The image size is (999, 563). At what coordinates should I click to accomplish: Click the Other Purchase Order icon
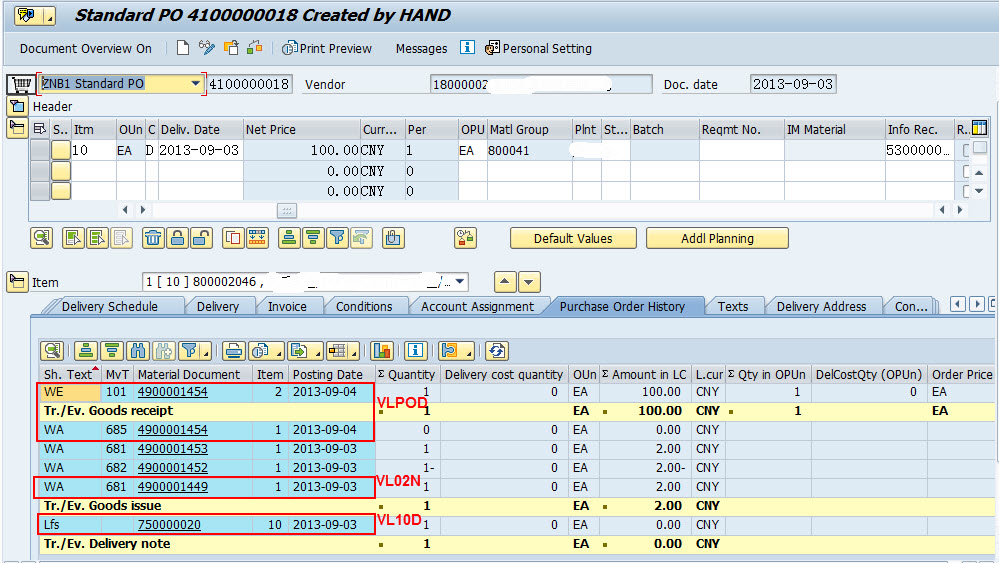point(231,48)
